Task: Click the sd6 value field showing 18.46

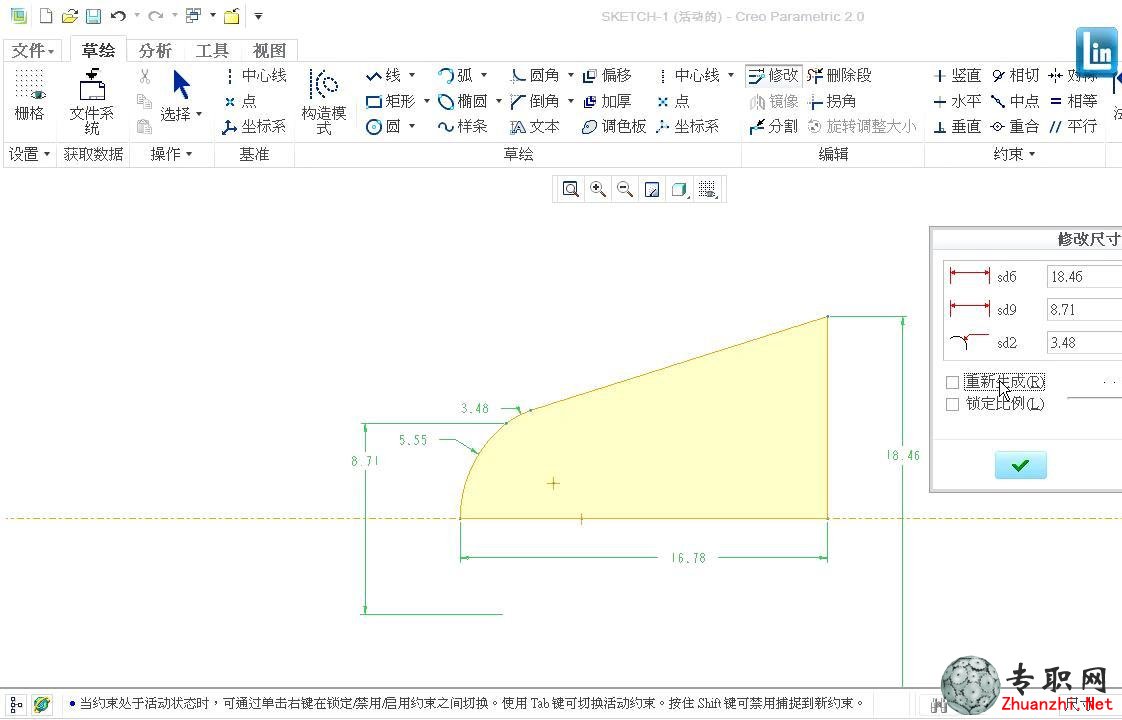Action: pyautogui.click(x=1084, y=277)
